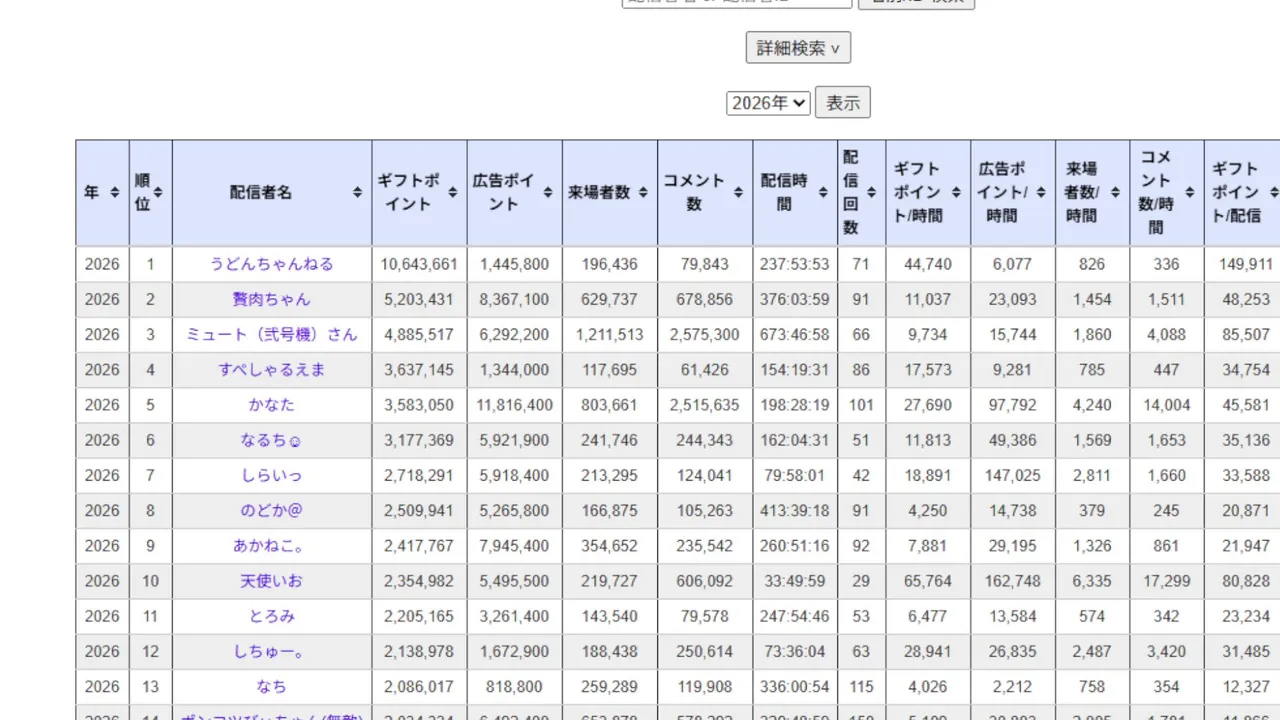
Task: Select gift points value 10,643,661
Action: click(x=419, y=264)
